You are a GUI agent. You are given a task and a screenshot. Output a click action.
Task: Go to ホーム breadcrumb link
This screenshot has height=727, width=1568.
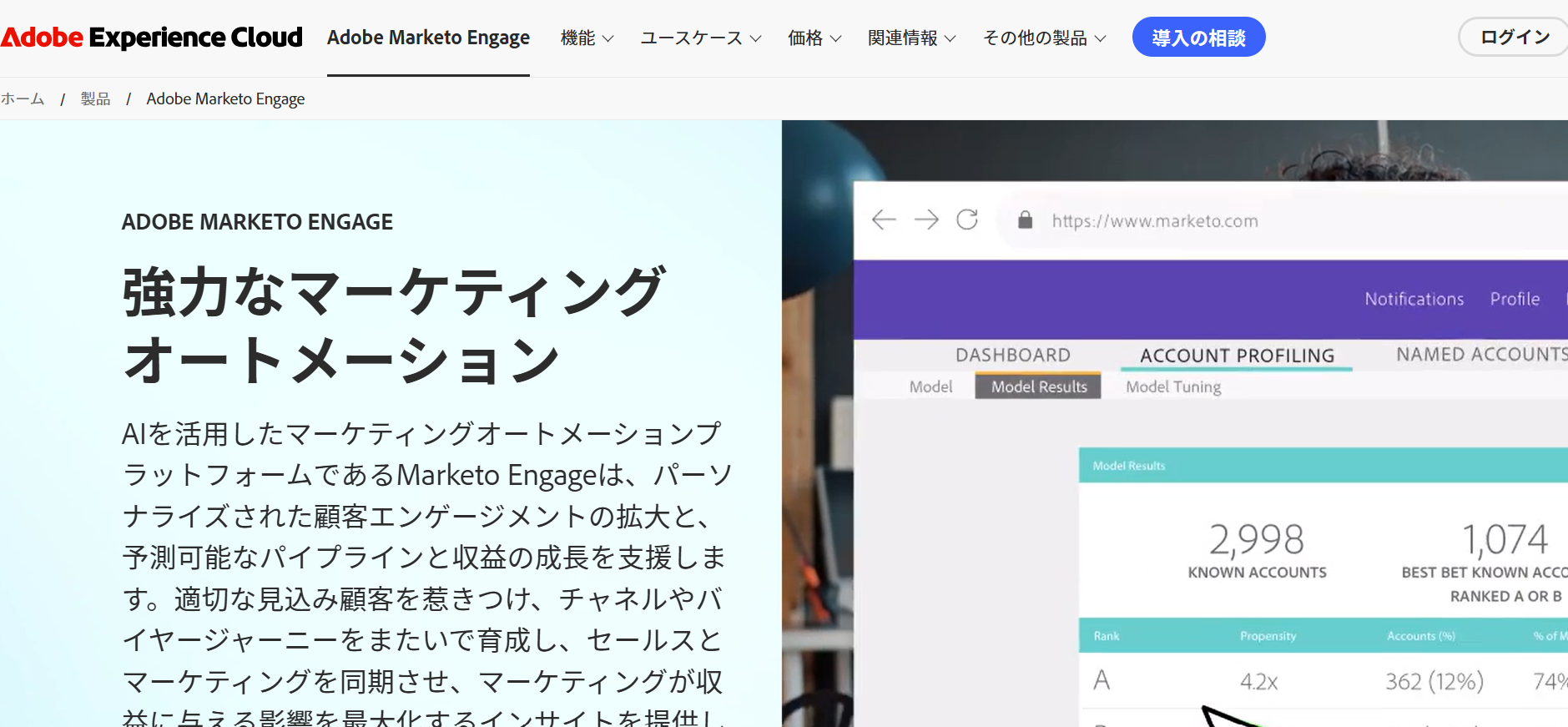click(x=23, y=98)
